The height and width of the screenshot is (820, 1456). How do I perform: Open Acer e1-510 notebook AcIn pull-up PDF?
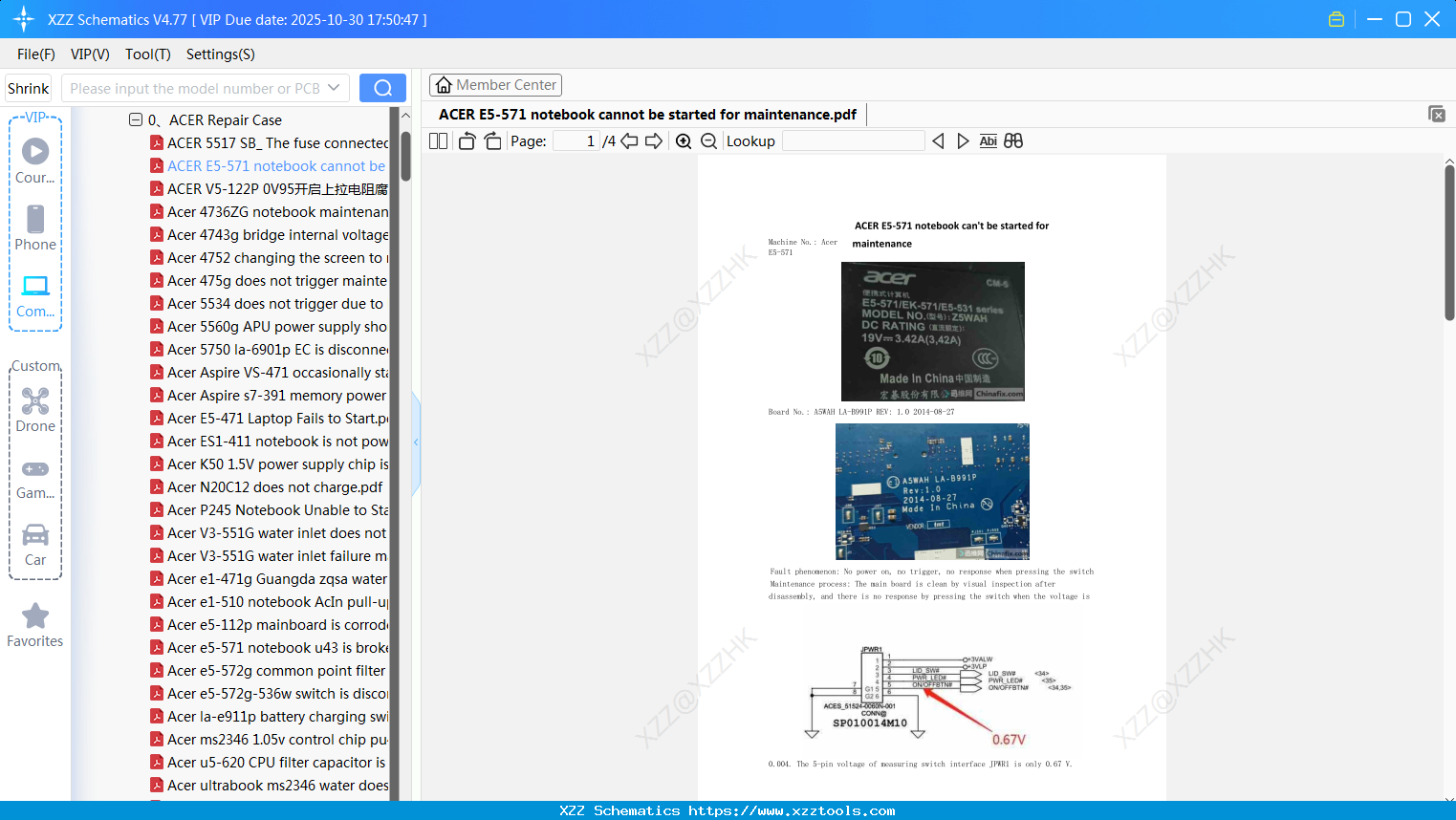click(270, 602)
